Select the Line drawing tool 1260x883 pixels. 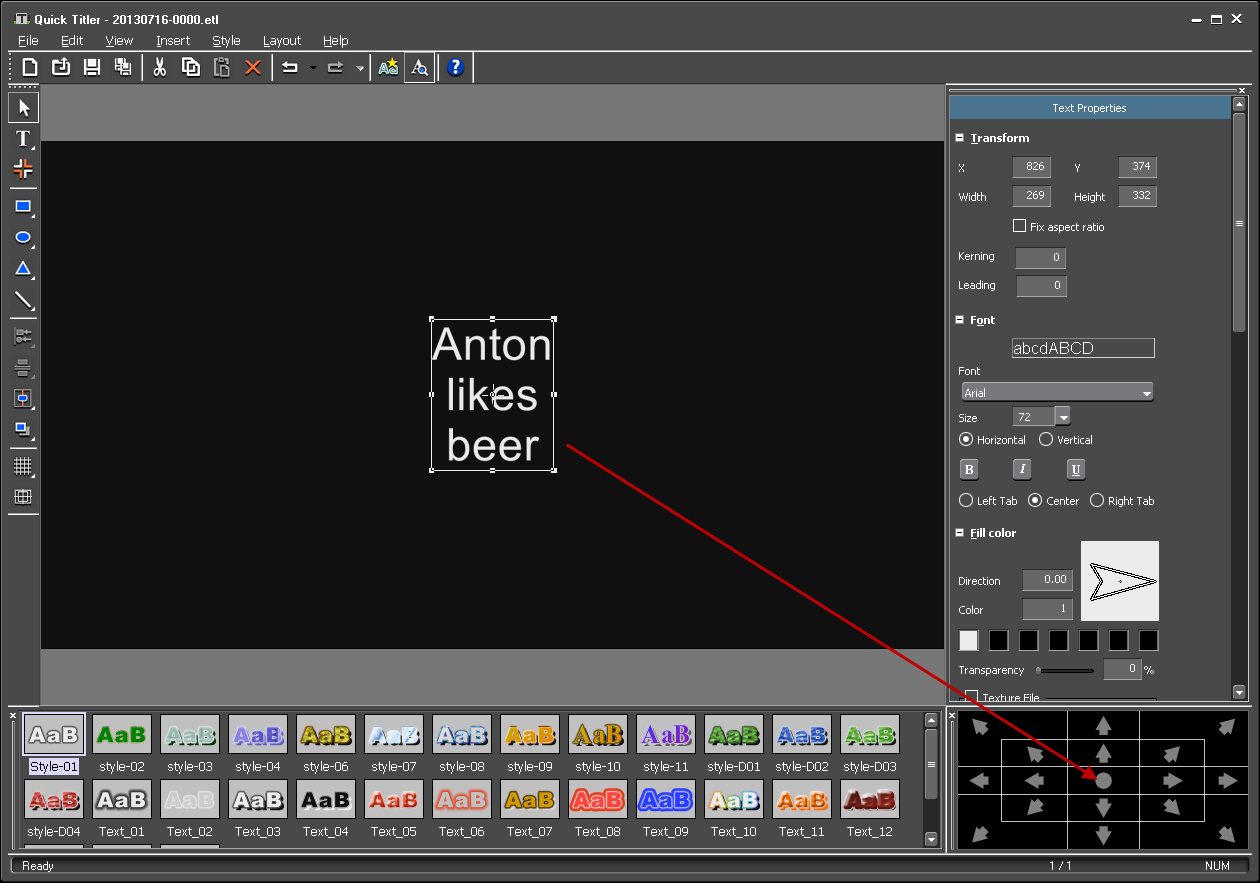(x=23, y=300)
